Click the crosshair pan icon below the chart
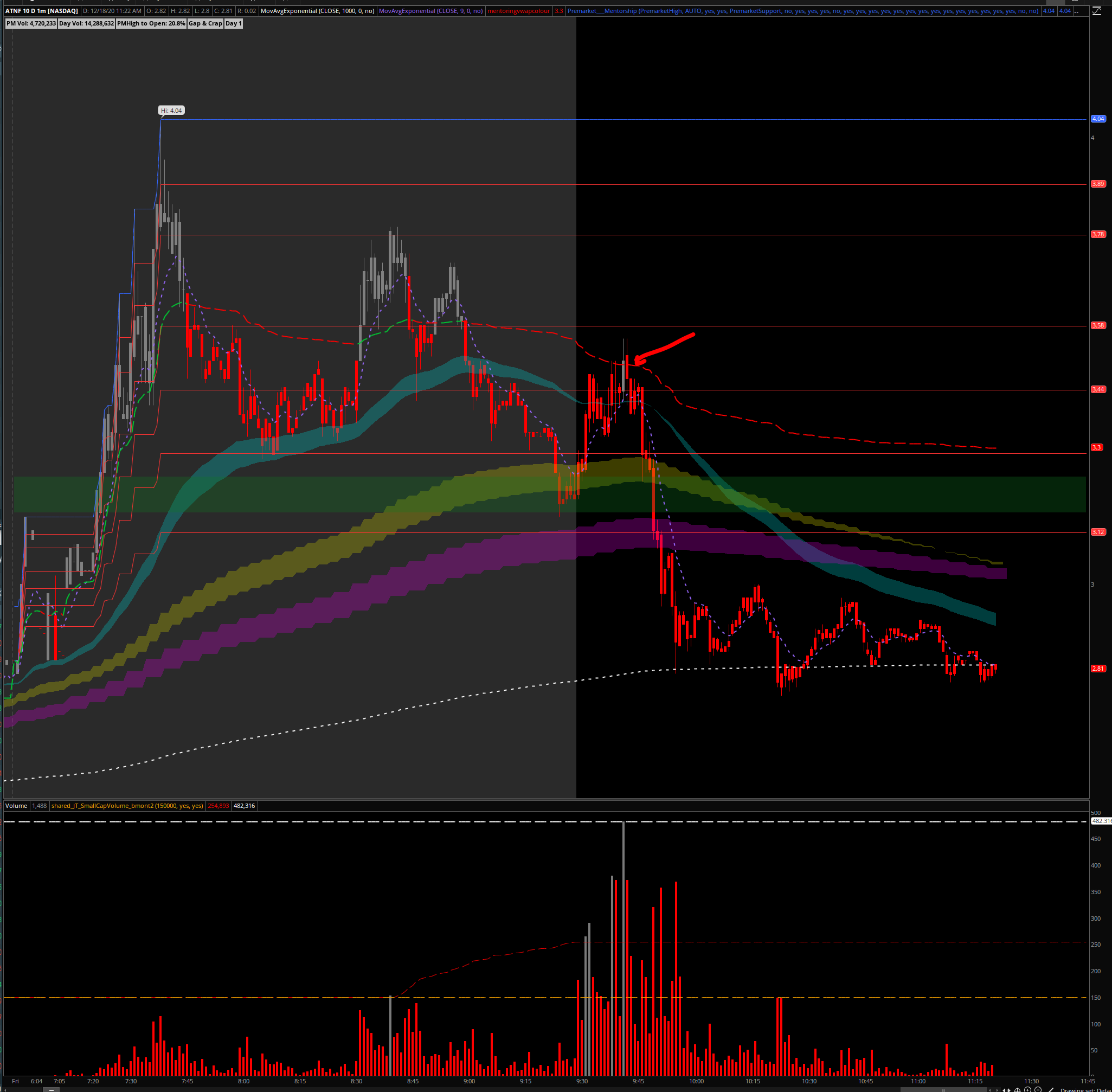This screenshot has width=1112, height=1092. click(1017, 1090)
